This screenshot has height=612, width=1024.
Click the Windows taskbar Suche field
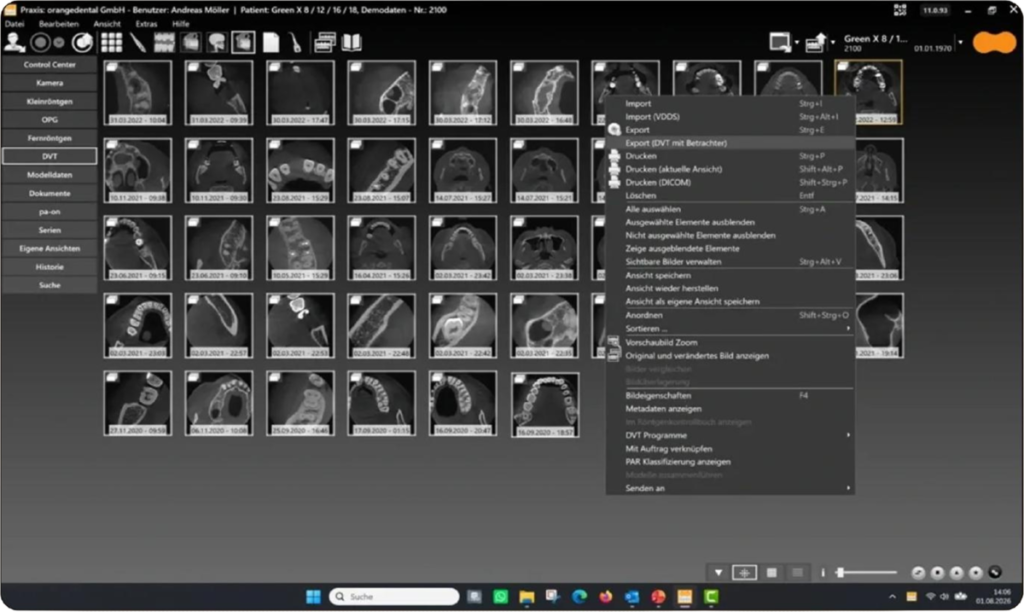point(394,596)
